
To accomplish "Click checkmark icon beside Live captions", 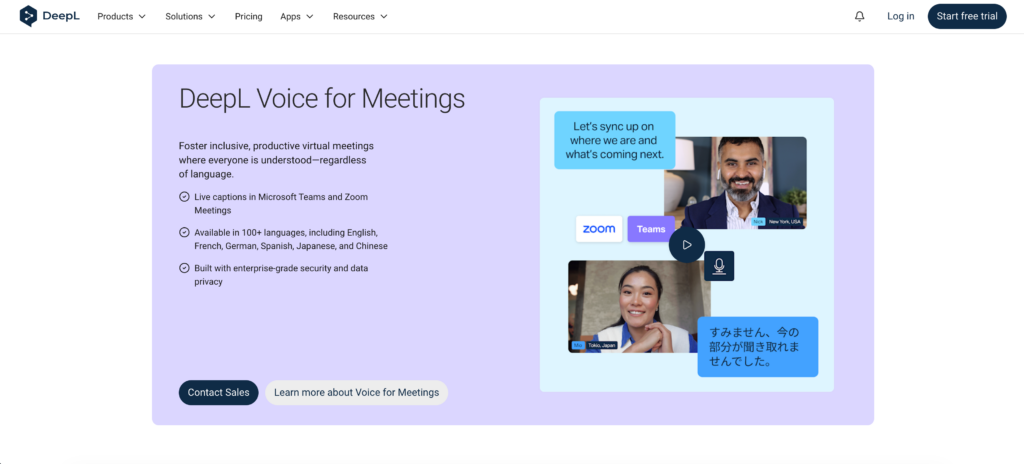I will [184, 197].
